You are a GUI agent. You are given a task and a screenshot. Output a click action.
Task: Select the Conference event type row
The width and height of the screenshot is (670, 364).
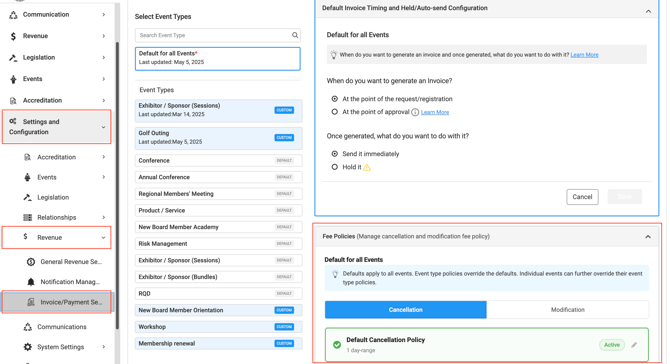point(218,161)
